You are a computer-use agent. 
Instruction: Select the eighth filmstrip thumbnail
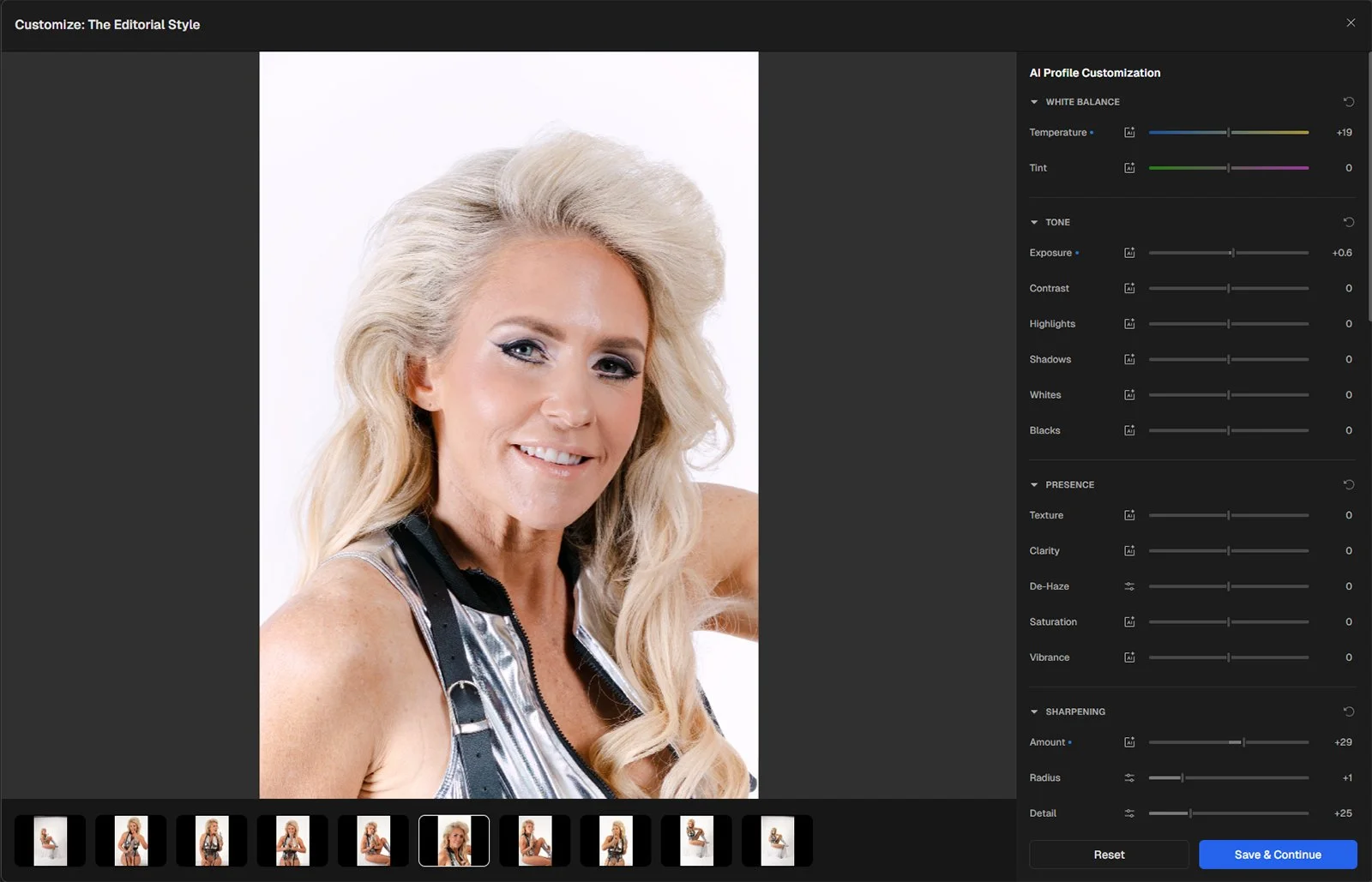[616, 841]
